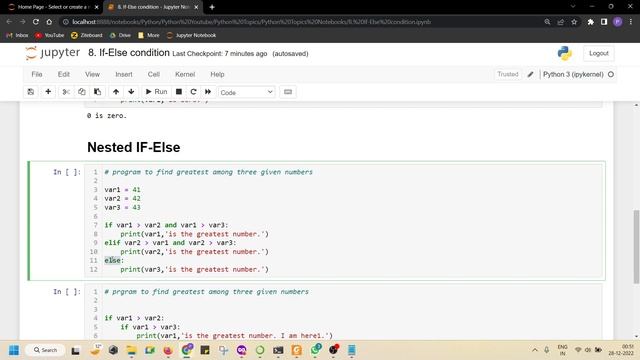Bookmark this page star icon
The image size is (640, 360).
[574, 22]
